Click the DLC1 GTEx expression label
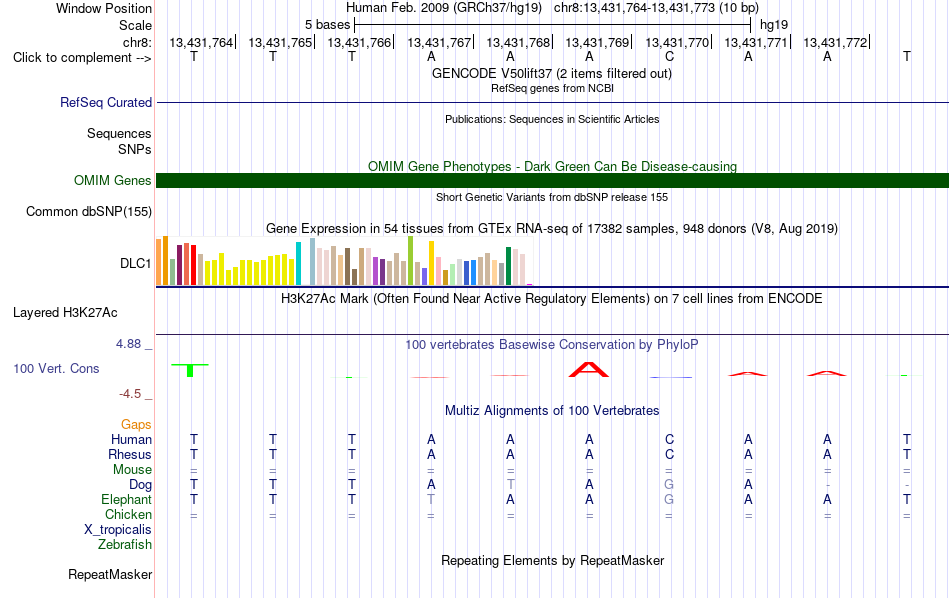The image size is (950, 598). pyautogui.click(x=135, y=263)
